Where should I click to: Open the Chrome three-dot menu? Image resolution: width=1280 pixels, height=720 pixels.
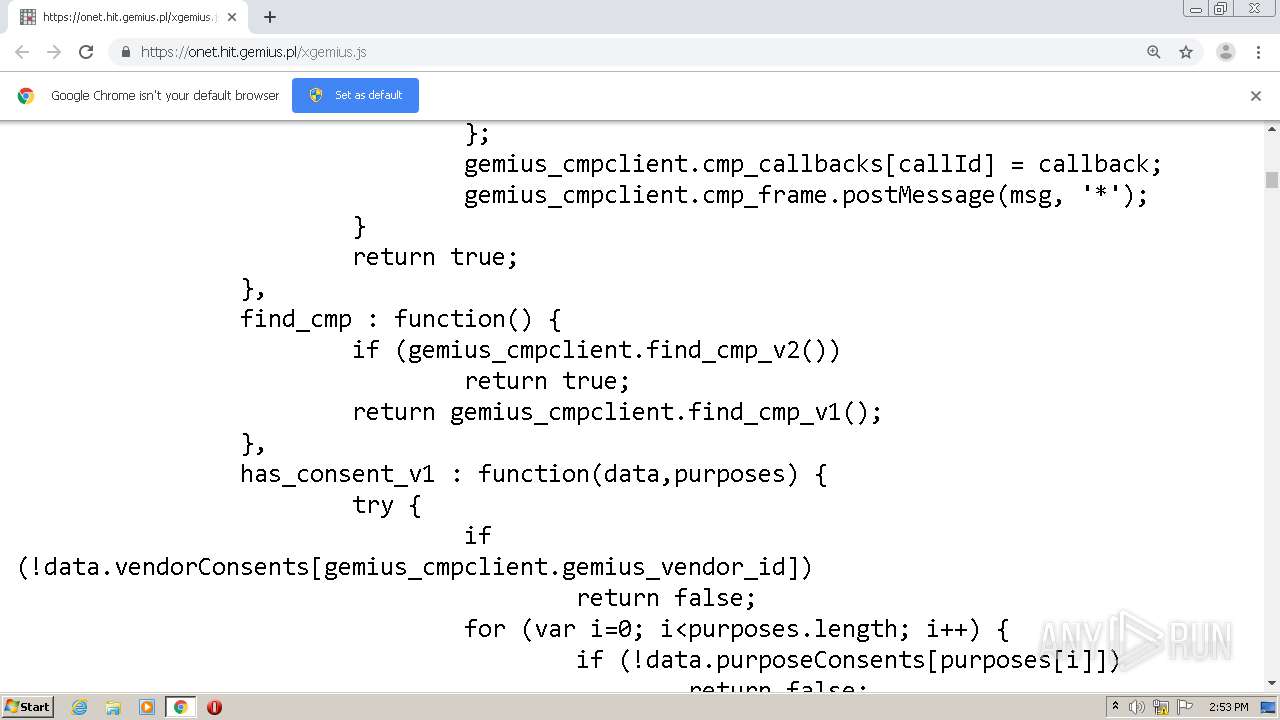click(1258, 52)
